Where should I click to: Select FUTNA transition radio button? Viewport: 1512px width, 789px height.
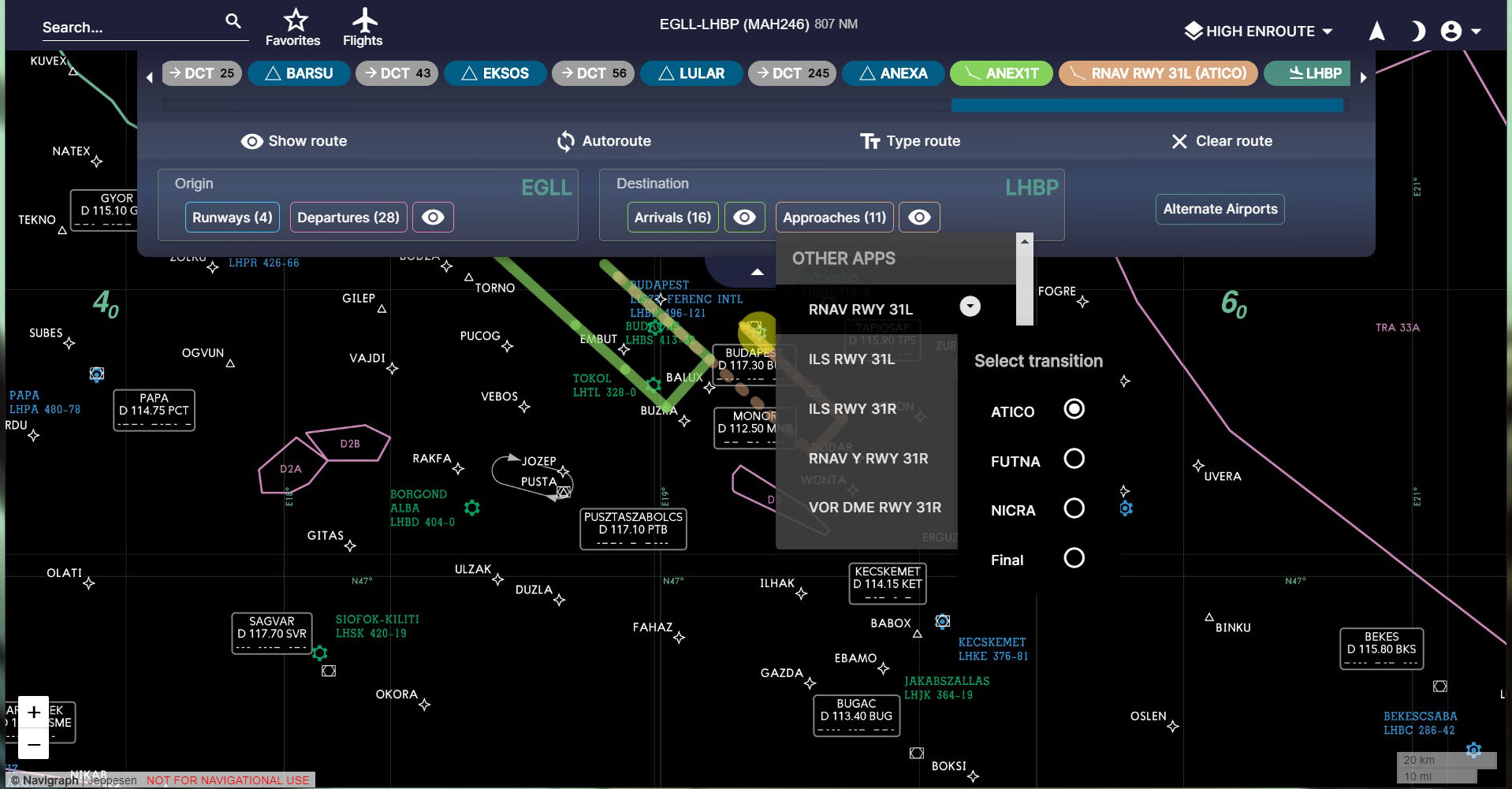pyautogui.click(x=1074, y=459)
